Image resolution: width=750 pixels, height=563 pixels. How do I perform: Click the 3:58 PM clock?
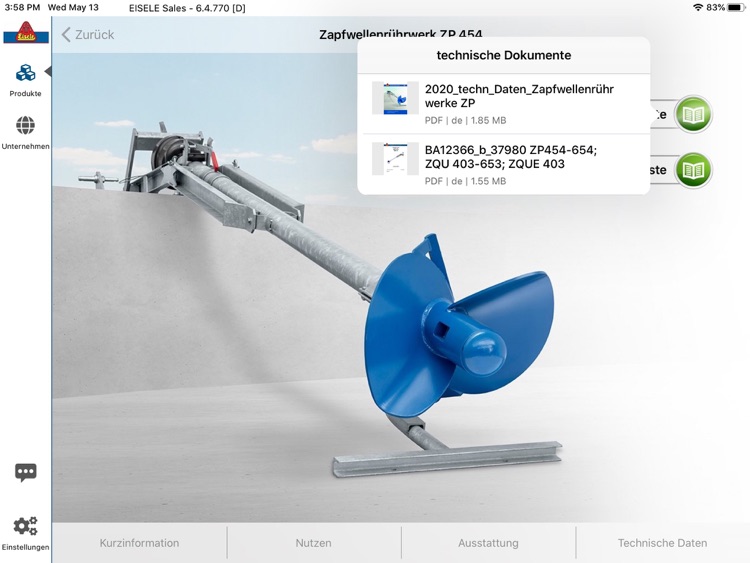click(x=22, y=8)
